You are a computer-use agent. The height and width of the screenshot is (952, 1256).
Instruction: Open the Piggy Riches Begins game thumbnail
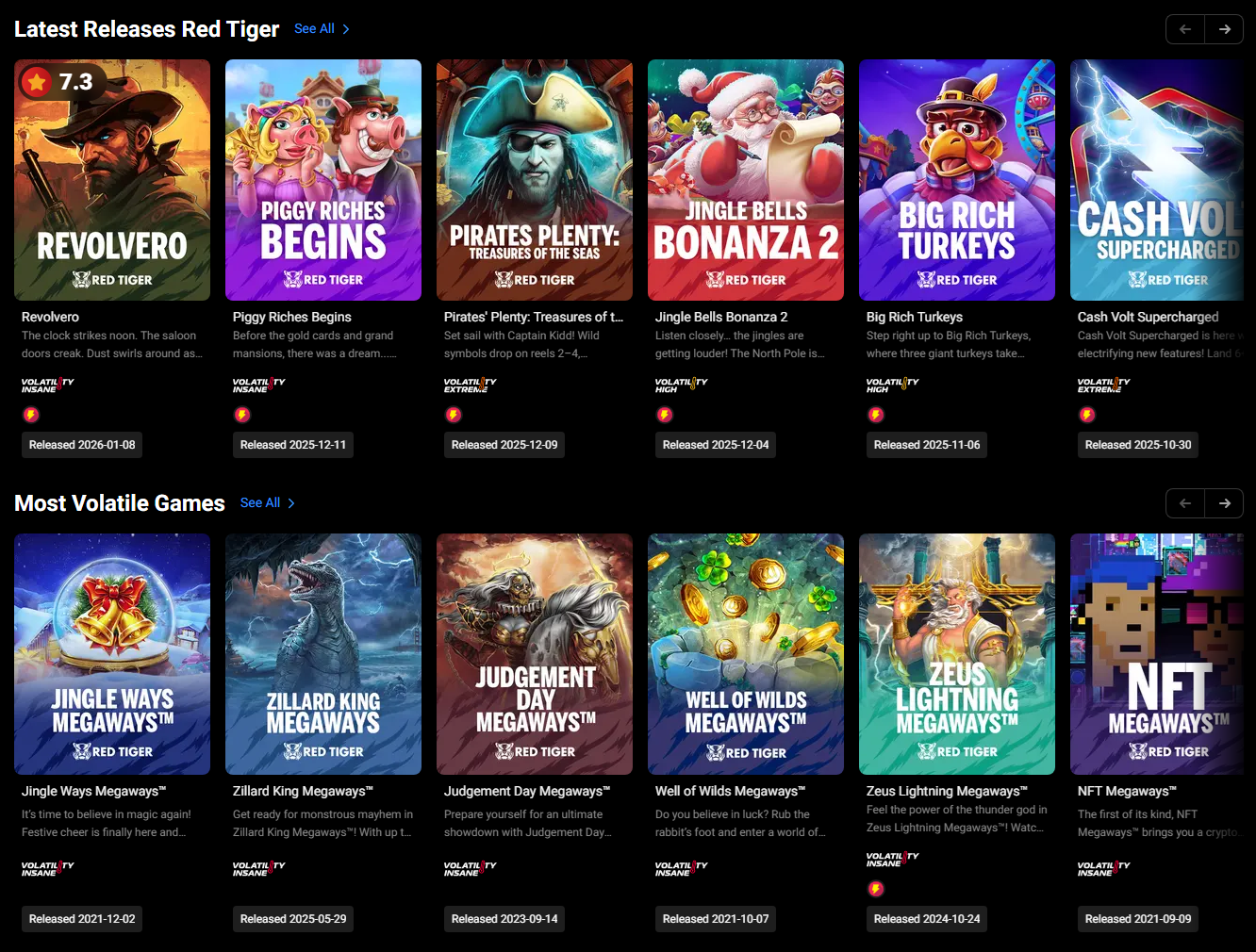coord(323,180)
